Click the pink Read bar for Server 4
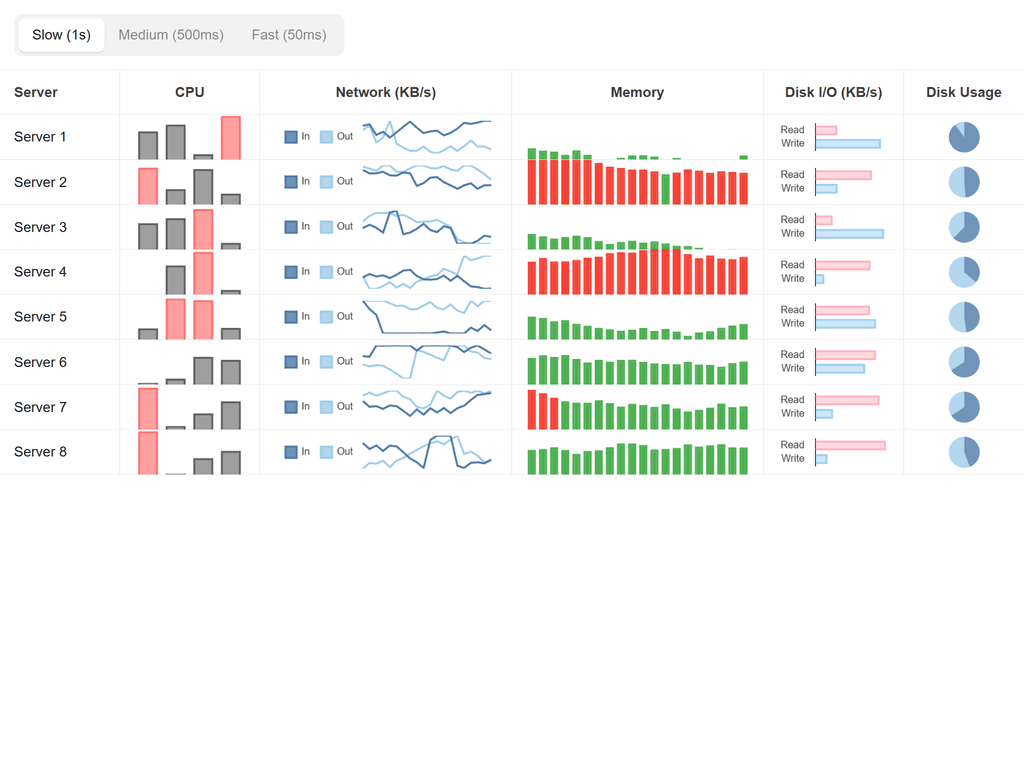Image resolution: width=1024 pixels, height=768 pixels. coord(845,264)
